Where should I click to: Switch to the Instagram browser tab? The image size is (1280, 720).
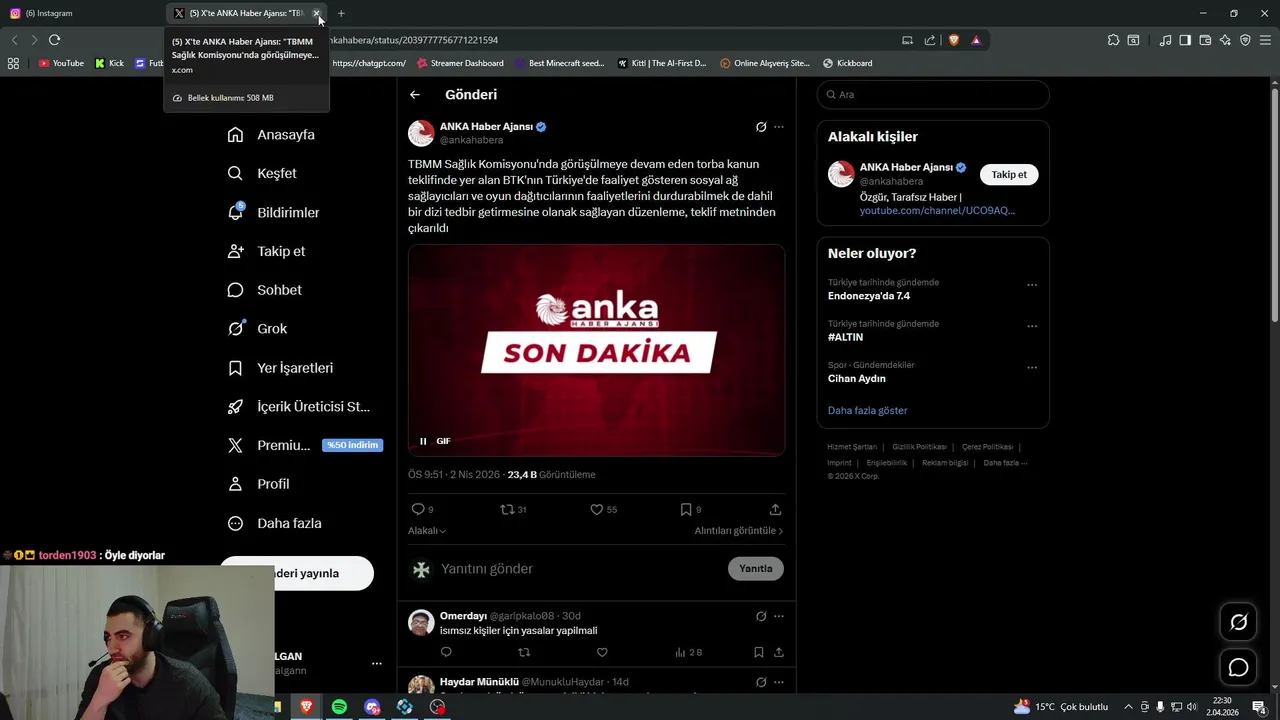pos(81,13)
